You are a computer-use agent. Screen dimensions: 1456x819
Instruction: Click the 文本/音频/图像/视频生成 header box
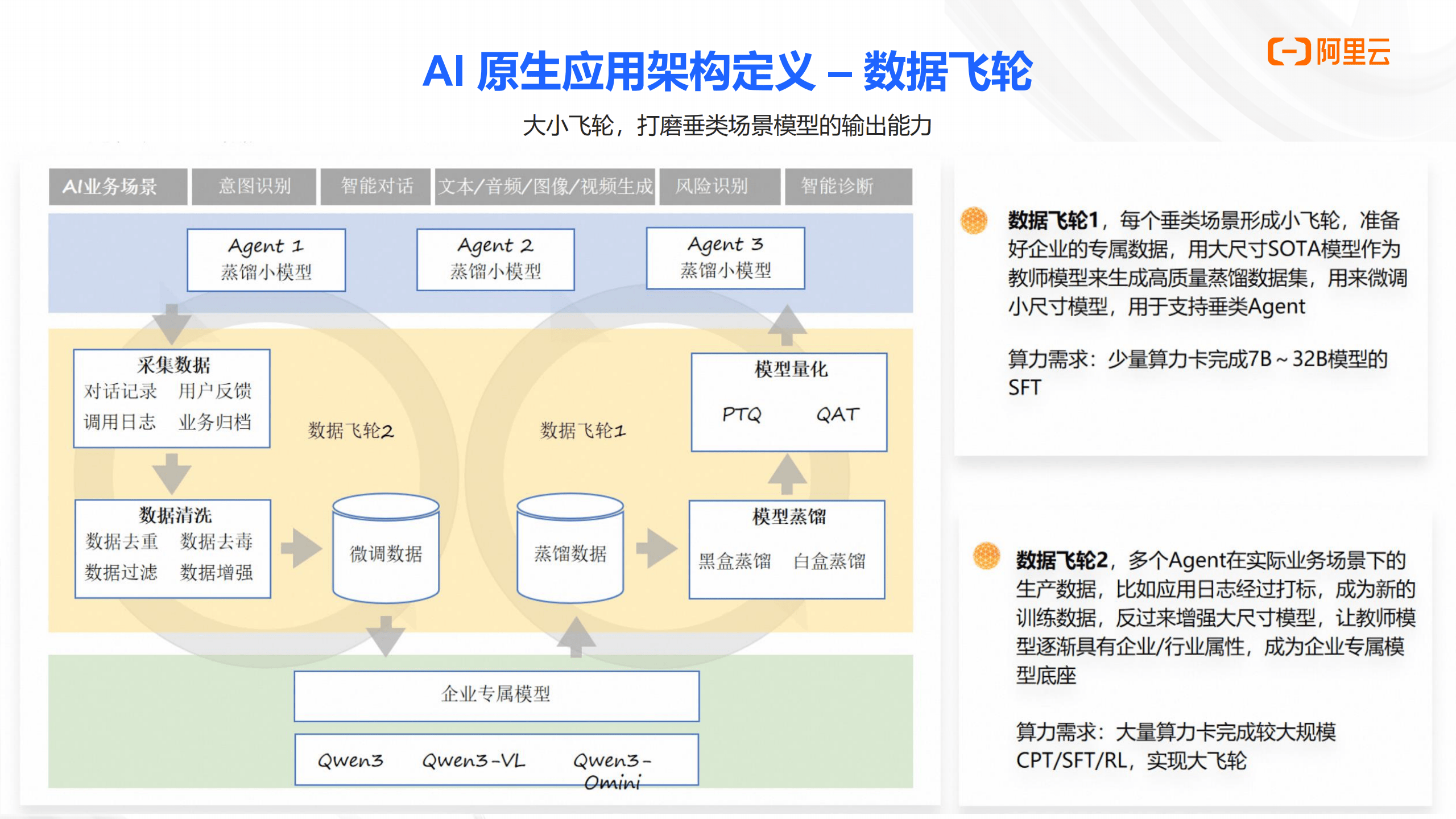tap(545, 186)
